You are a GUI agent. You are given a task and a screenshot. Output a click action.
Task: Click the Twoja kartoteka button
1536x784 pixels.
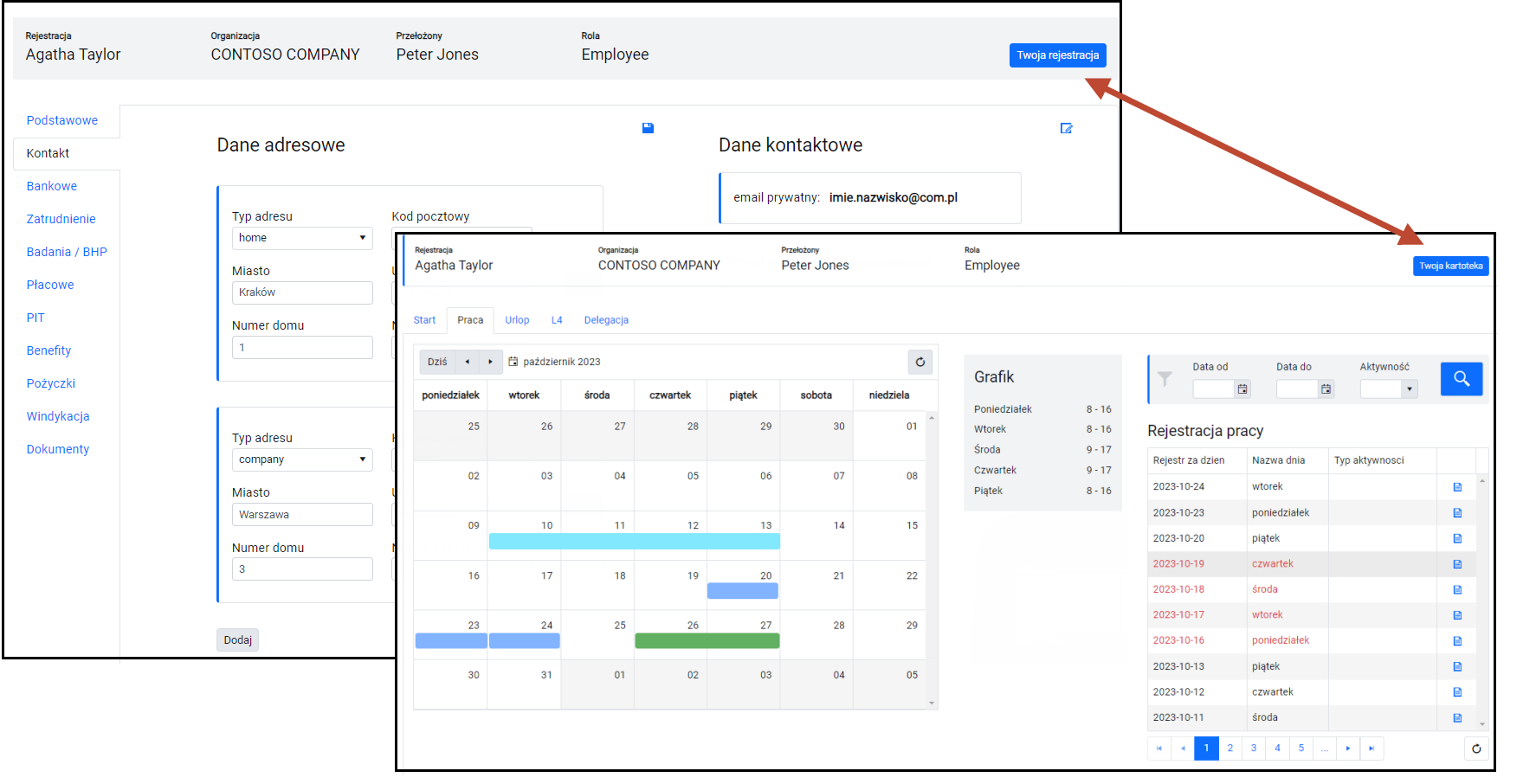[1450, 266]
